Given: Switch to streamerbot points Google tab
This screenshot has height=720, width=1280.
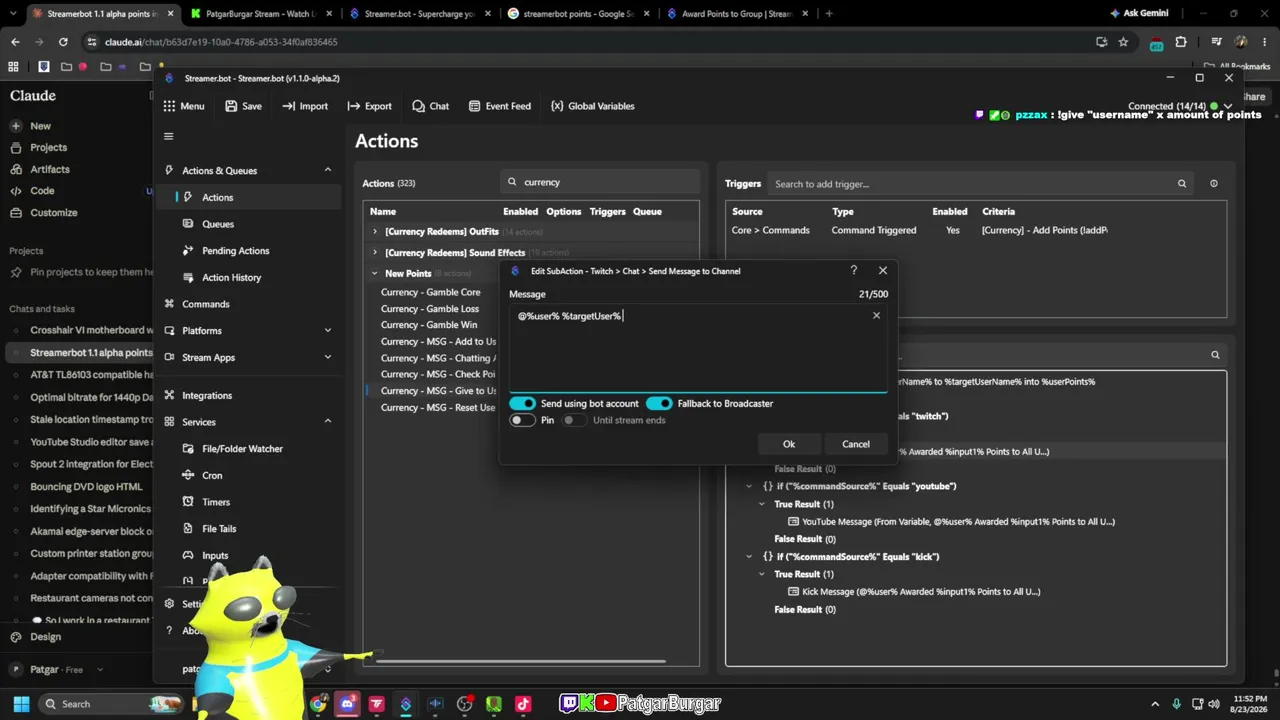Looking at the screenshot, I should pos(577,14).
